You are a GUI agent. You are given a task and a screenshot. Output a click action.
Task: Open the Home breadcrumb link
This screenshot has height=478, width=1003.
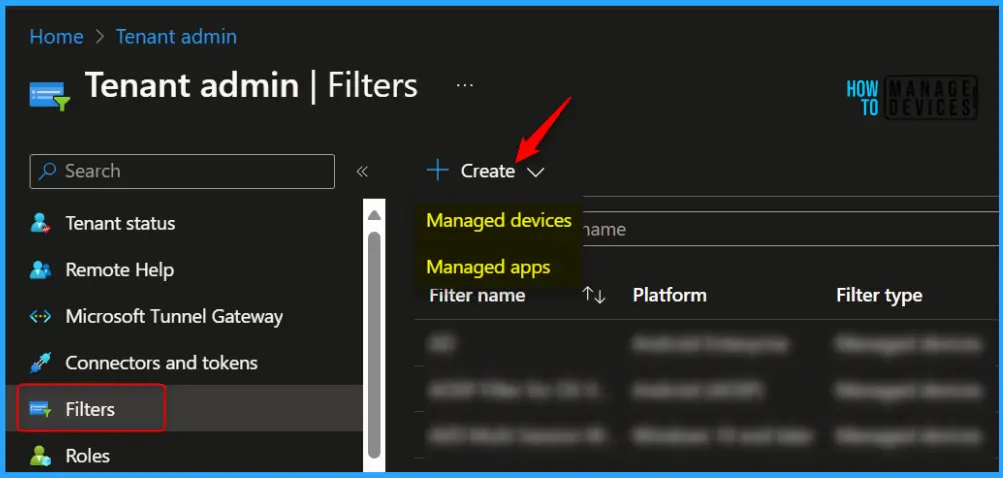click(56, 36)
